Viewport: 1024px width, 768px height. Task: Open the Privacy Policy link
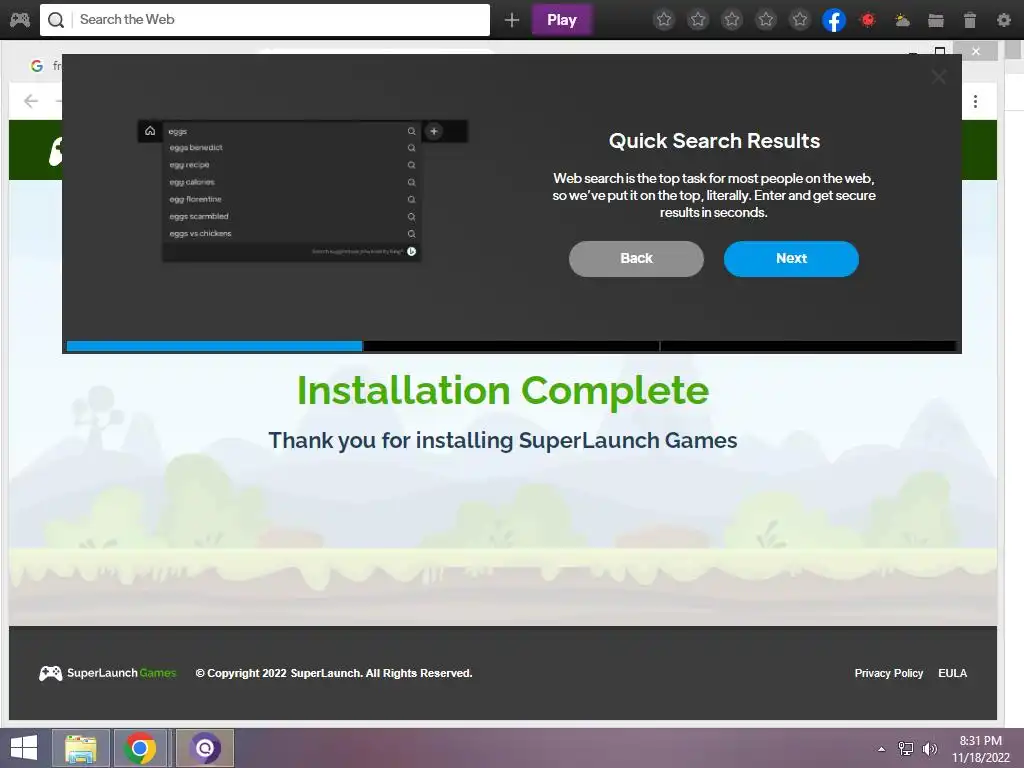889,673
